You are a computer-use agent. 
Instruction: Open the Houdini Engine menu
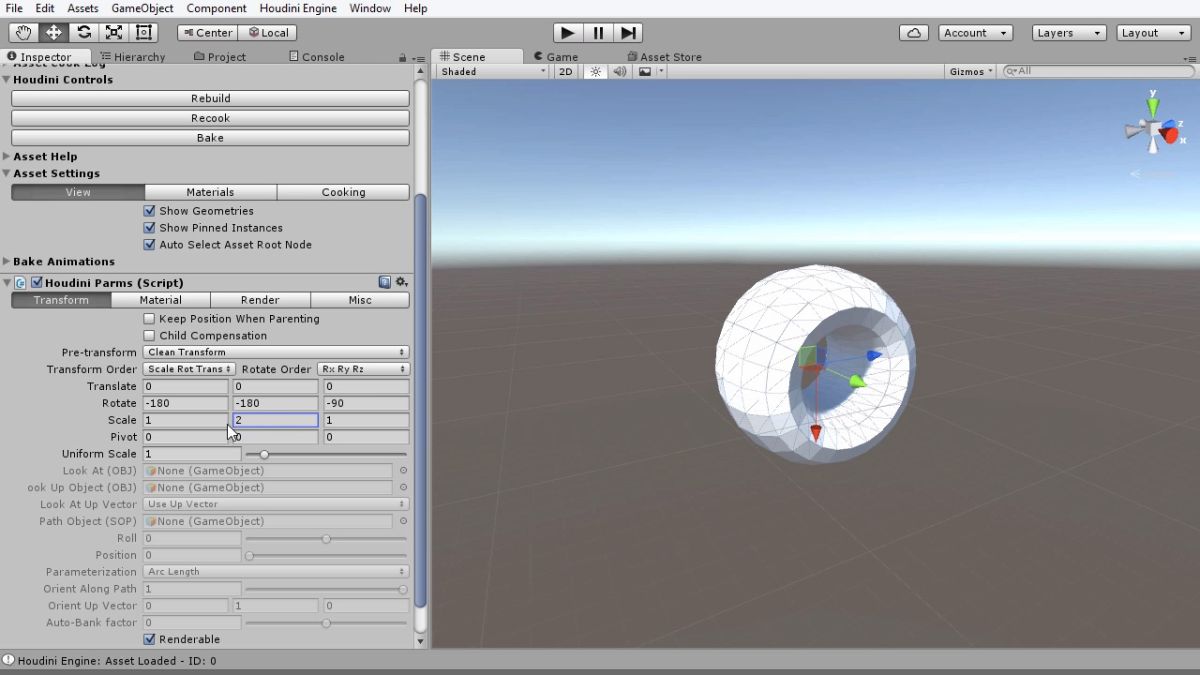(297, 8)
